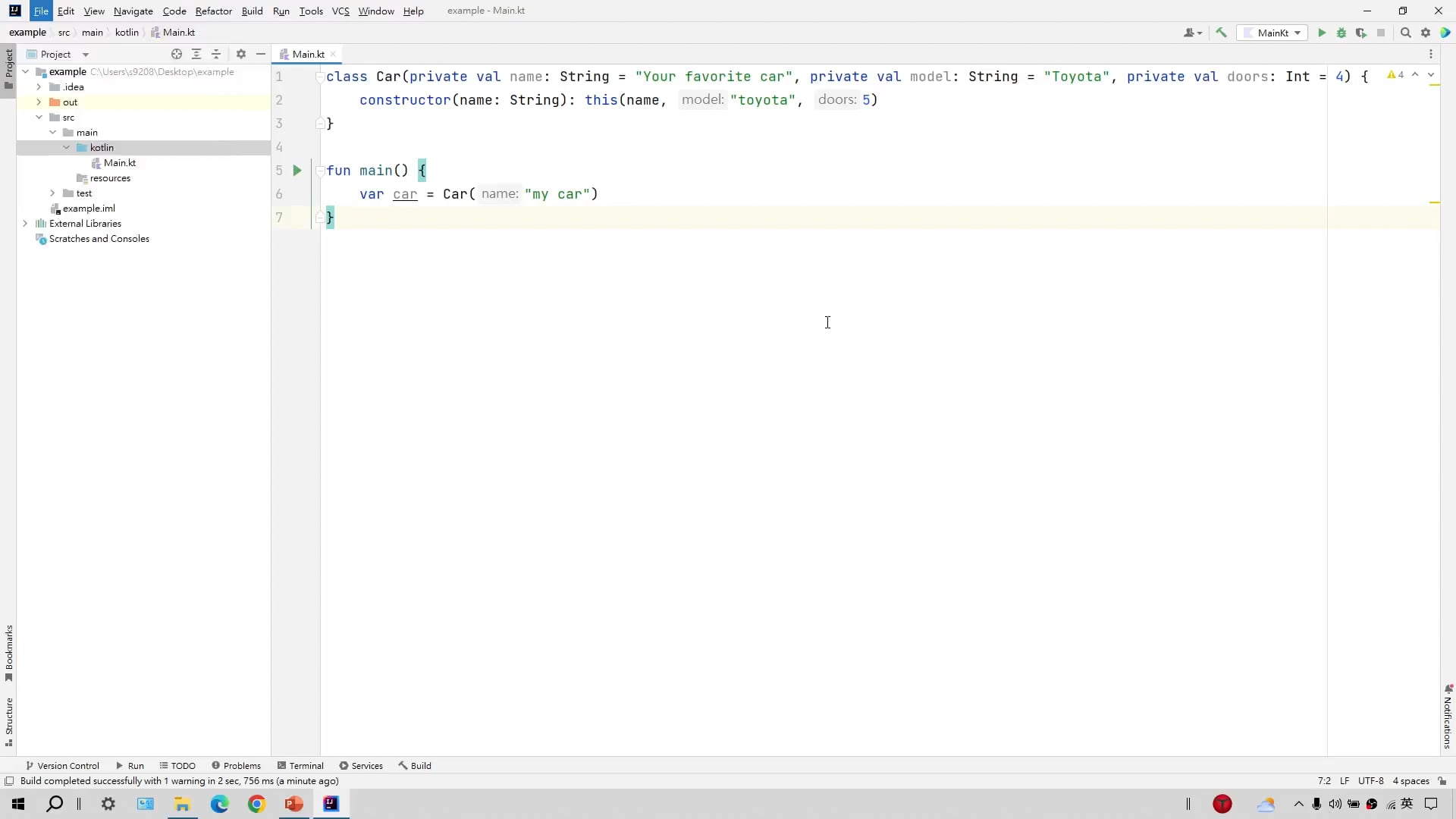Image resolution: width=1456 pixels, height=819 pixels.
Task: Open the Refactor menu
Action: pos(214,11)
